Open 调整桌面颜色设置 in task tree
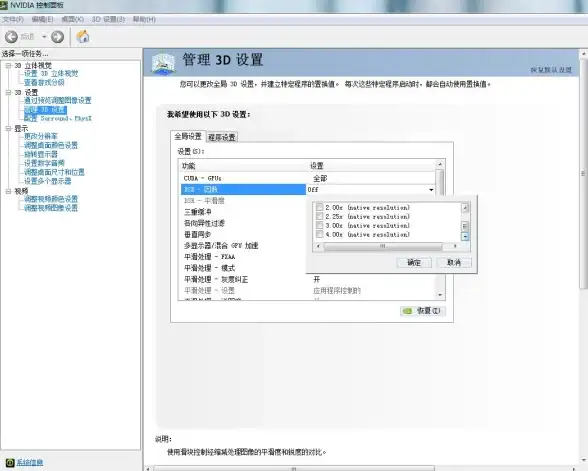This screenshot has width=588, height=471. tap(51, 145)
